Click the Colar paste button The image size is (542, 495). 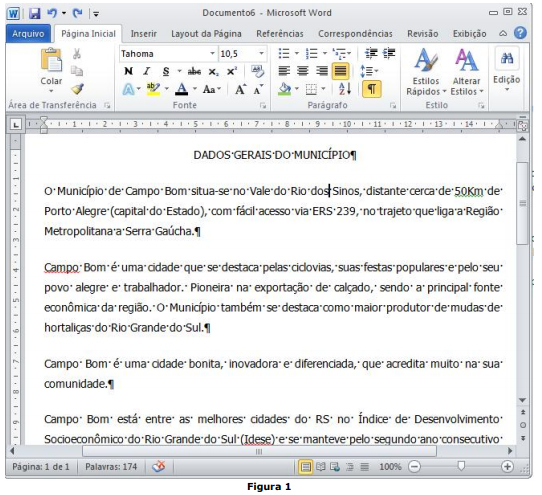point(51,66)
